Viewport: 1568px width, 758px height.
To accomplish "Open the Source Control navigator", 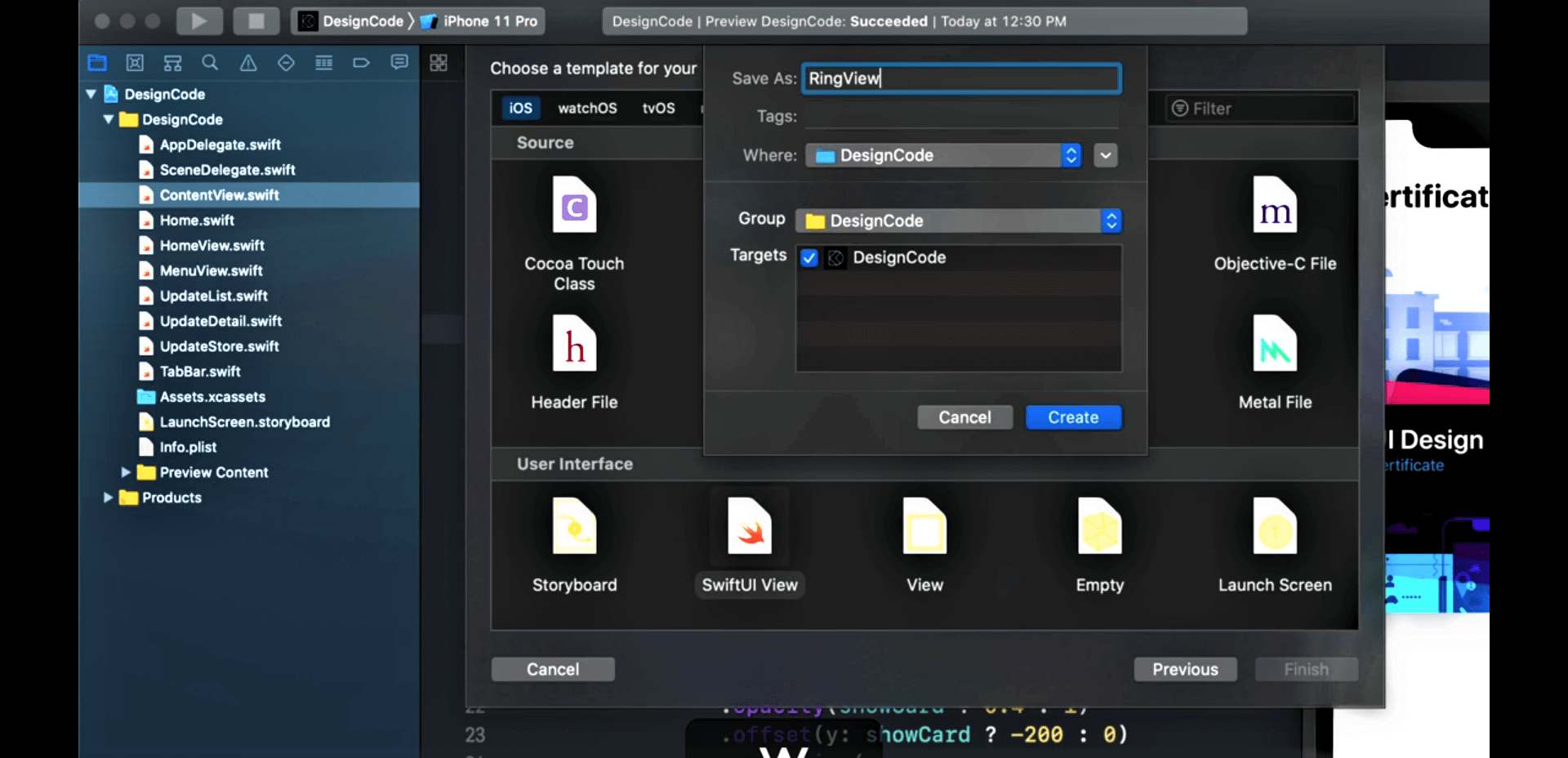I will coord(135,63).
